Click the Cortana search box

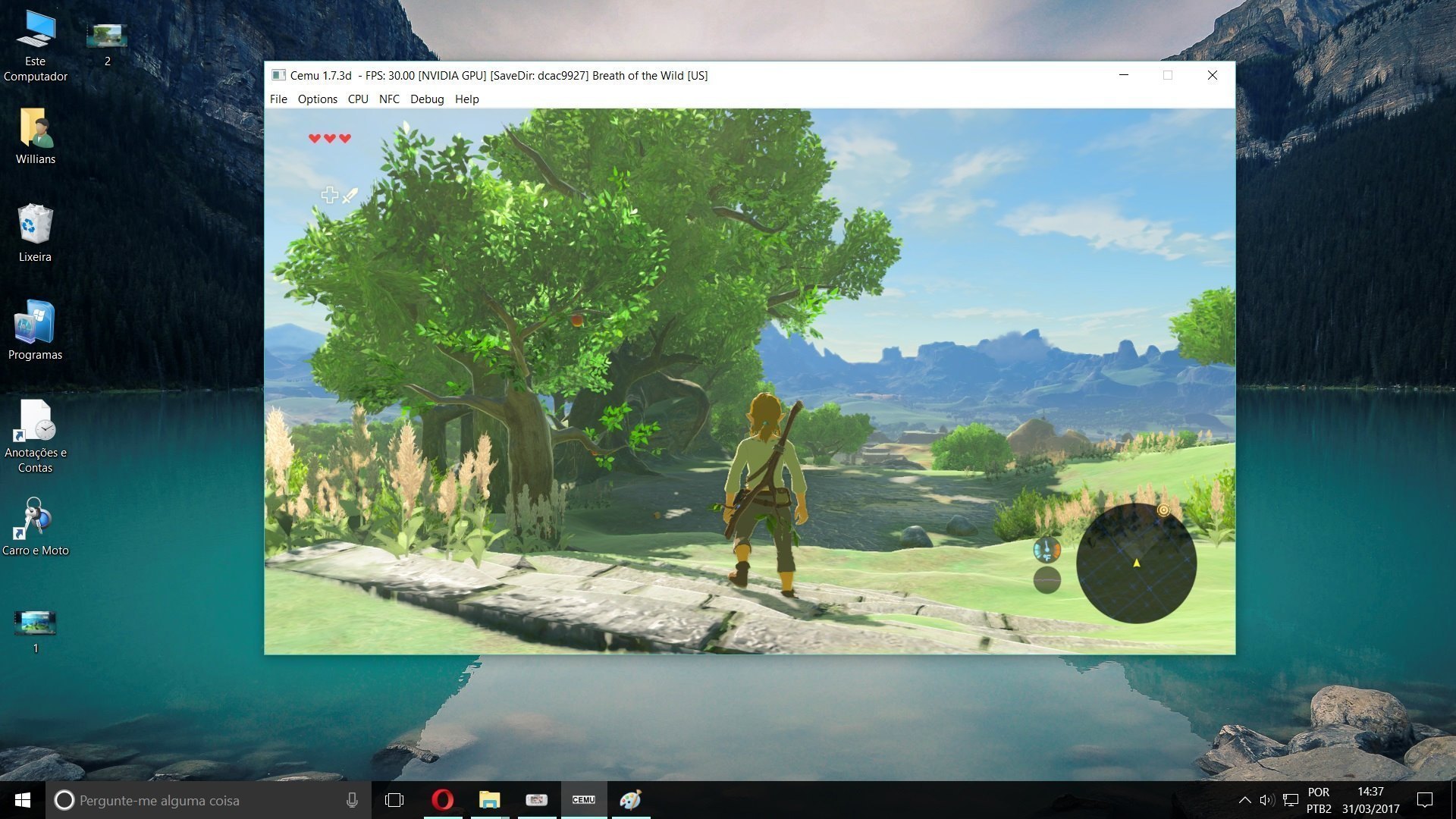[209, 800]
